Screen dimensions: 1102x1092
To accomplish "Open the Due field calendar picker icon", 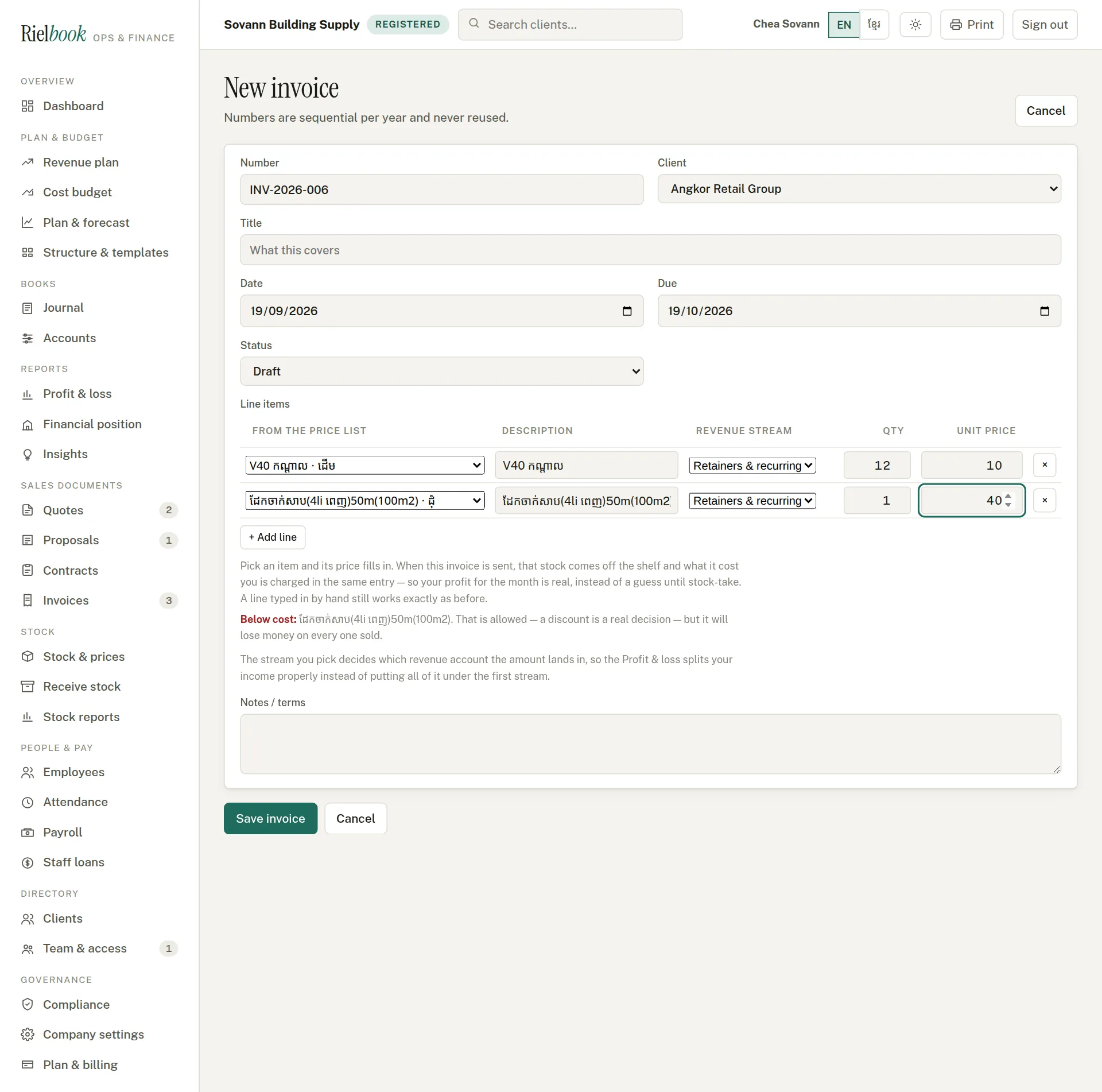I will click(x=1045, y=311).
